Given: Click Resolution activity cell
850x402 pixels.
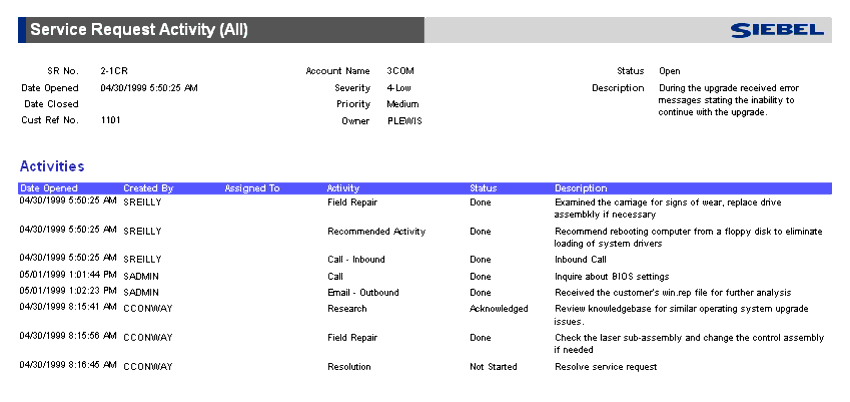Looking at the screenshot, I should coord(349,367).
